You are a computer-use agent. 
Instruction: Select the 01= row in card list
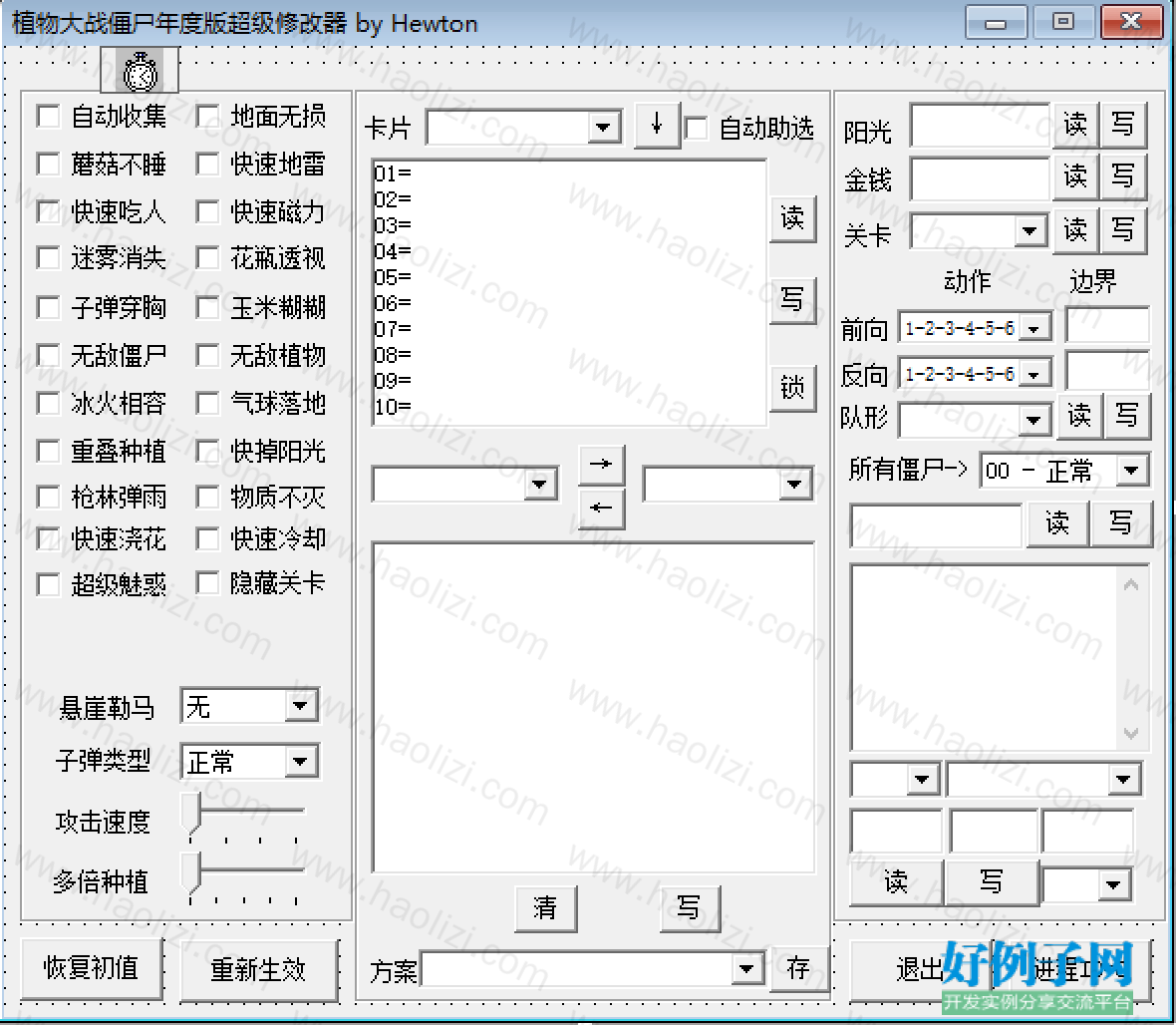[568, 174]
